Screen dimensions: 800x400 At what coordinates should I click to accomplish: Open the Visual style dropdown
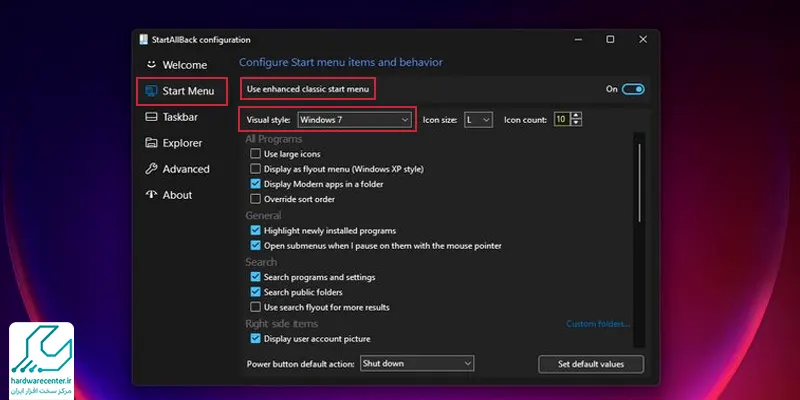(x=355, y=120)
